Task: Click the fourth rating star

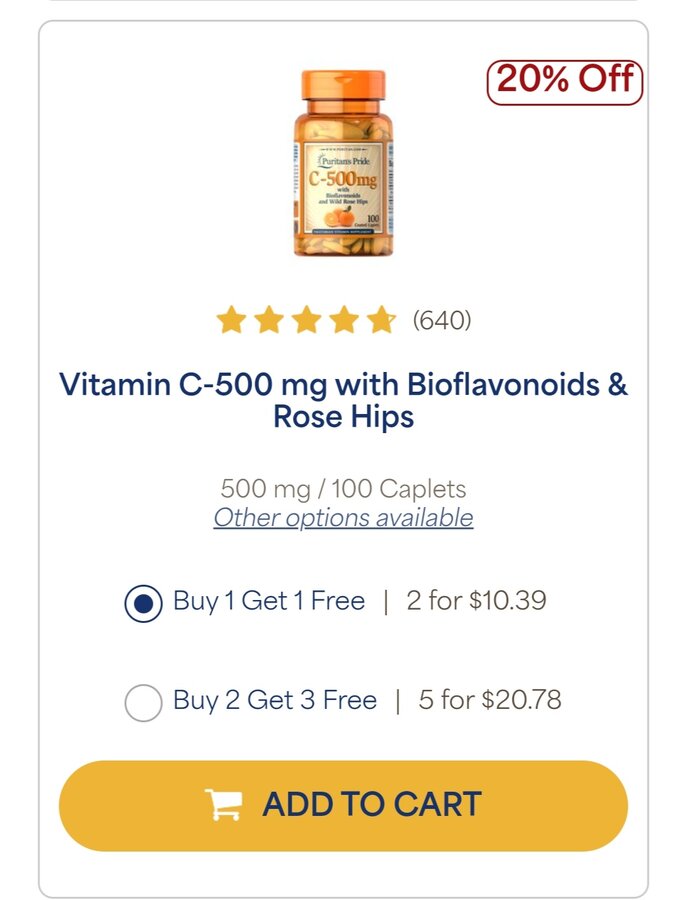Action: tap(342, 320)
